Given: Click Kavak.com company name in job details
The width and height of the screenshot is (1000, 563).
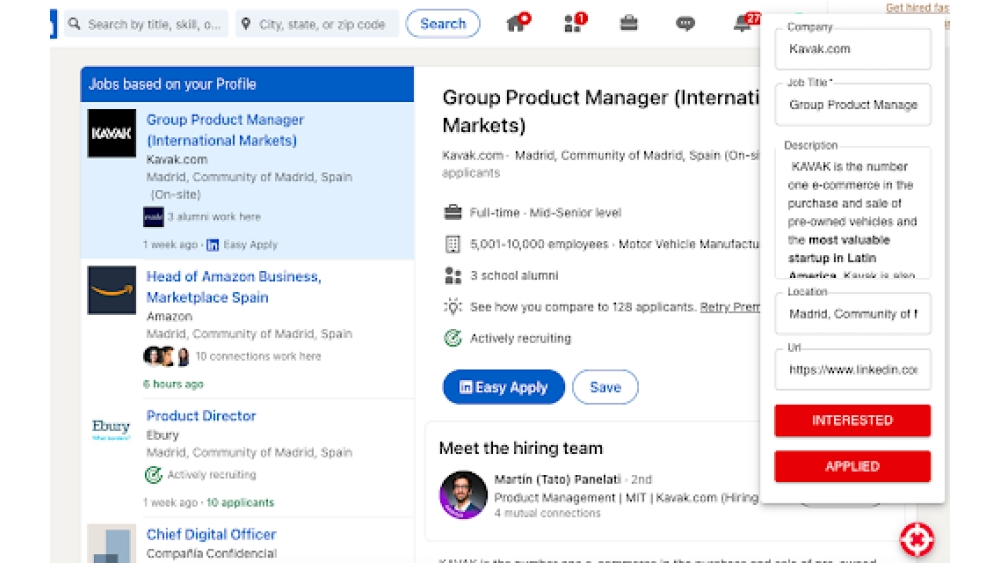Looking at the screenshot, I should (x=473, y=156).
